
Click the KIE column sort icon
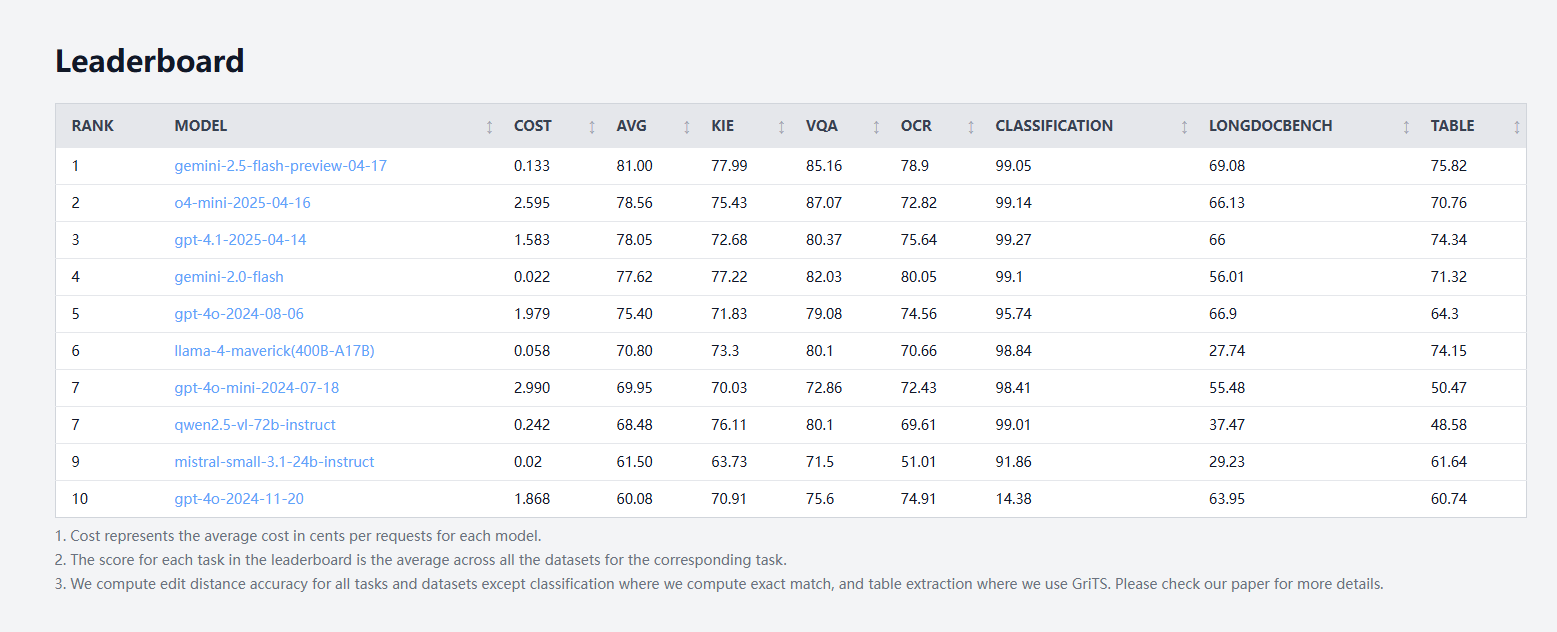(781, 127)
